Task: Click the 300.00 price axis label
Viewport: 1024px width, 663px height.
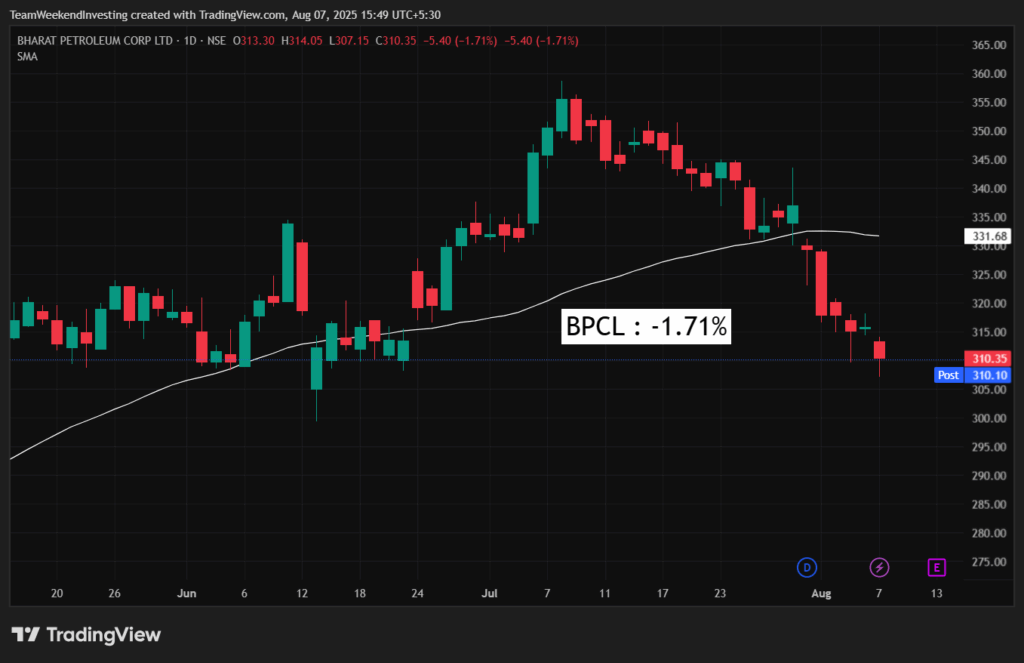Action: (x=989, y=418)
